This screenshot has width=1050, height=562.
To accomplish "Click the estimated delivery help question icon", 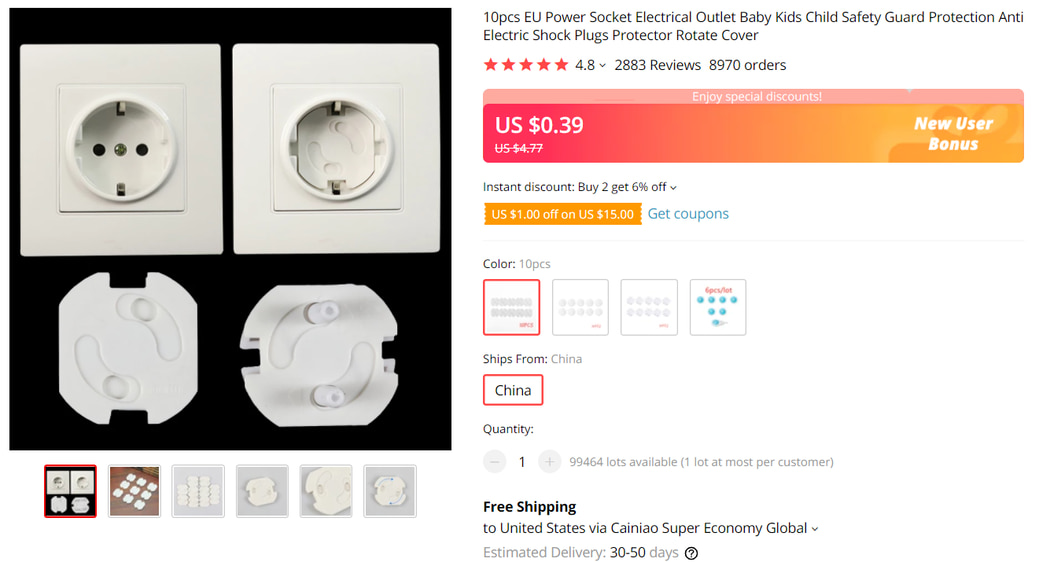I will click(x=691, y=553).
